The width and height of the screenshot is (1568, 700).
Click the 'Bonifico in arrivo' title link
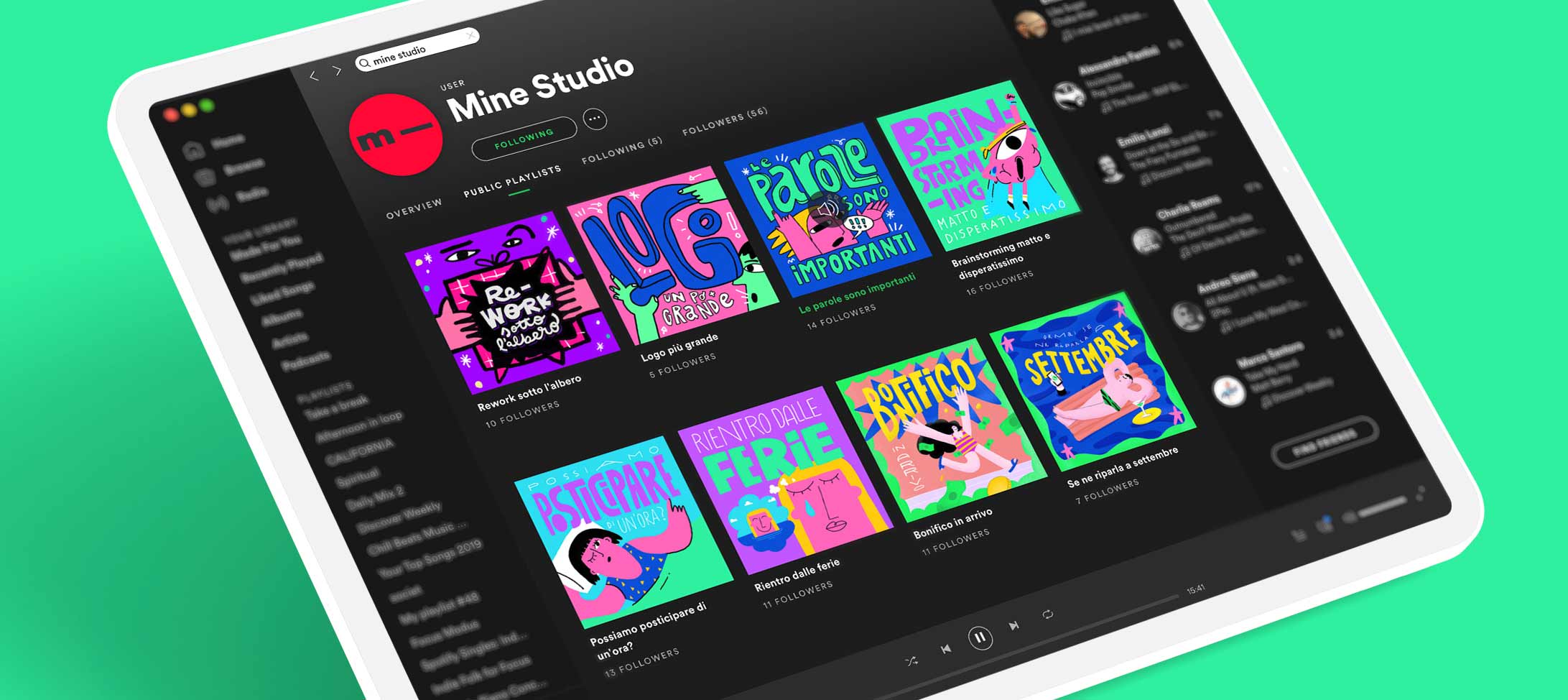click(x=953, y=523)
